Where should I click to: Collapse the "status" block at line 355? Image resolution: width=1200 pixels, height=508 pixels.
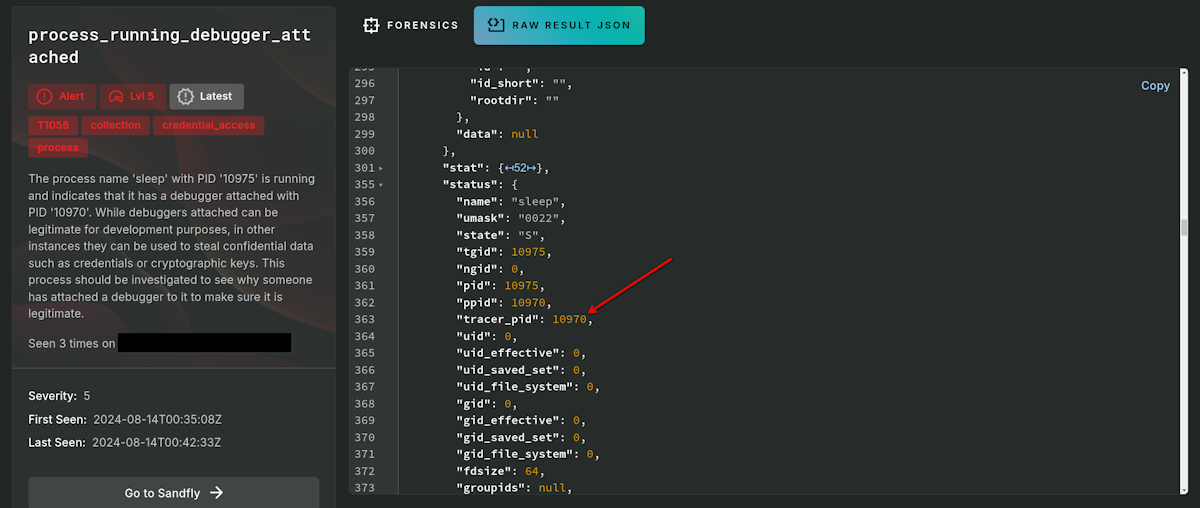[x=381, y=185]
